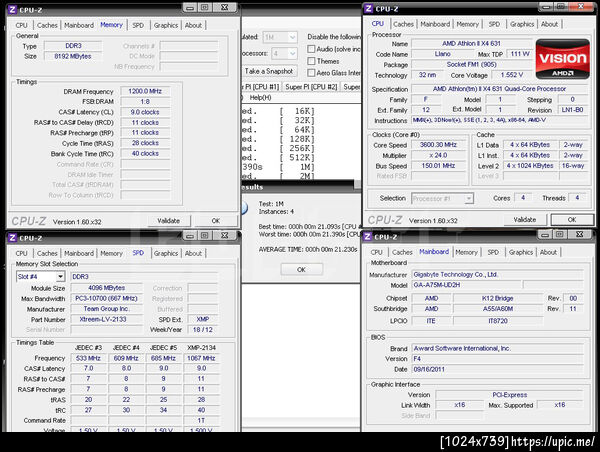Open Graphics tab in Memory window

pos(166,25)
